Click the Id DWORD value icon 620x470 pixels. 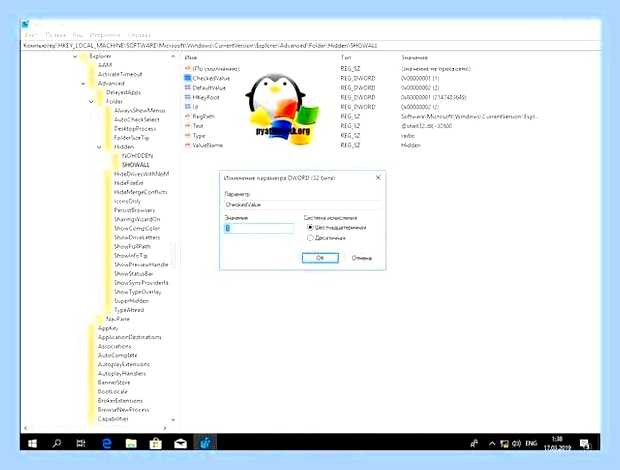pyautogui.click(x=188, y=106)
